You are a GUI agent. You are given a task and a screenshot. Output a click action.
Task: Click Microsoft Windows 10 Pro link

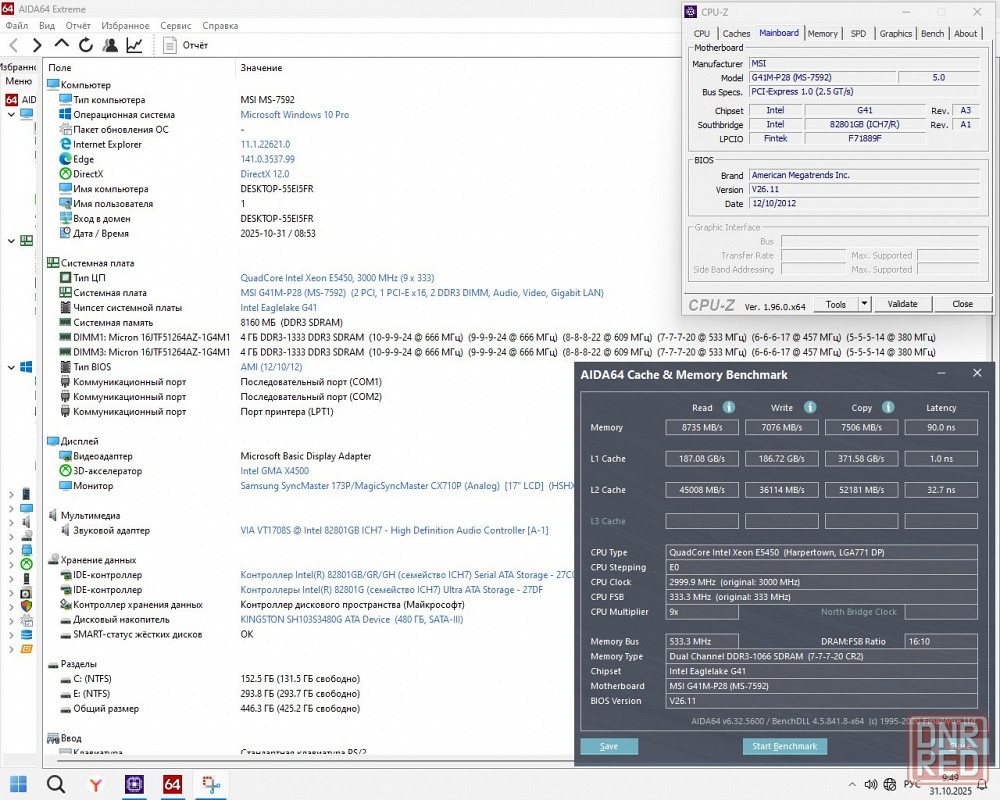point(295,115)
